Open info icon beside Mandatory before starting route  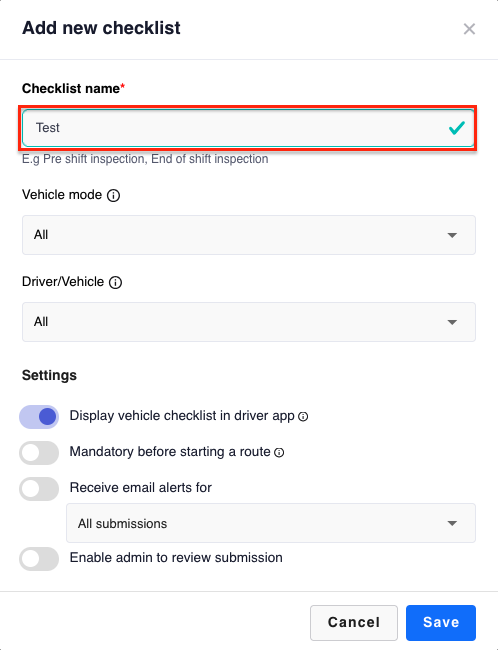(279, 453)
